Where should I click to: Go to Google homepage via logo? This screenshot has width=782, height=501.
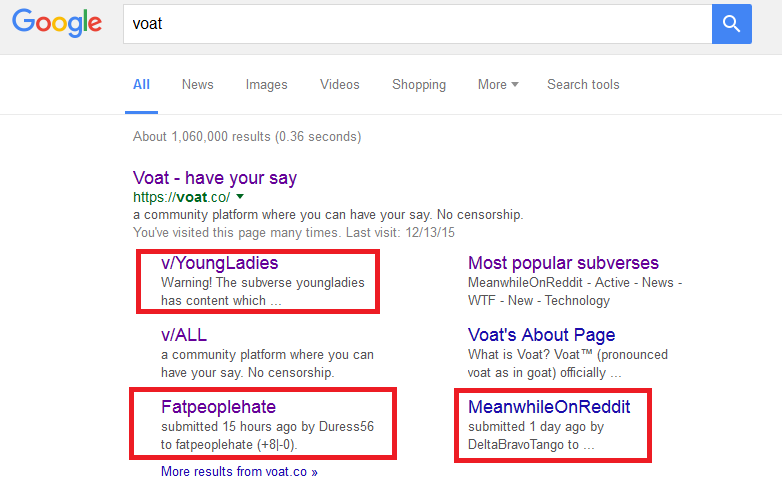click(x=58, y=24)
